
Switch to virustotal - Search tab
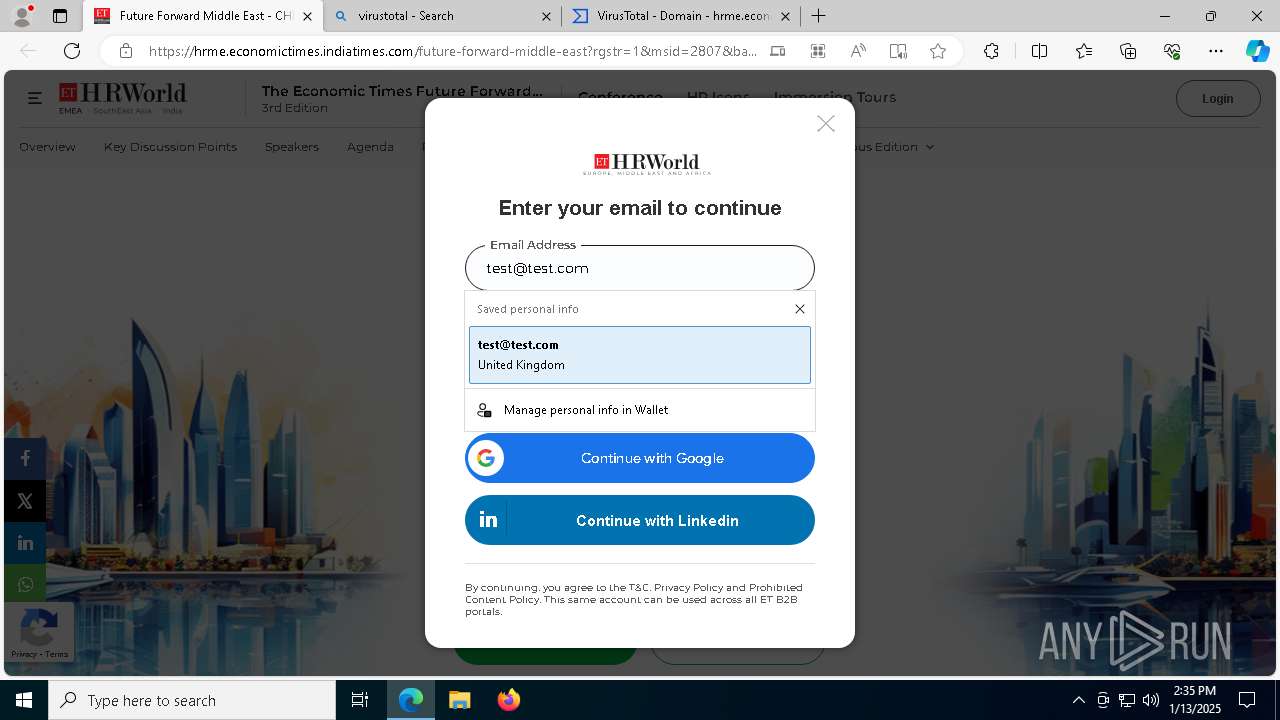tap(441, 16)
